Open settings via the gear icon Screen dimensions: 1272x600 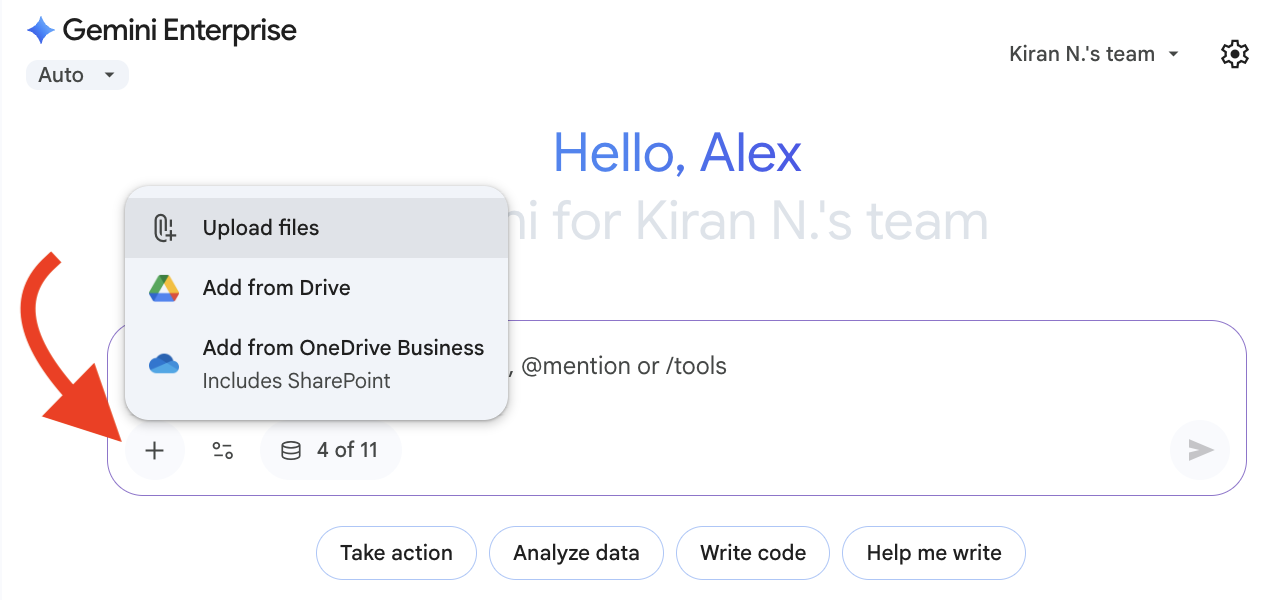tap(1234, 54)
